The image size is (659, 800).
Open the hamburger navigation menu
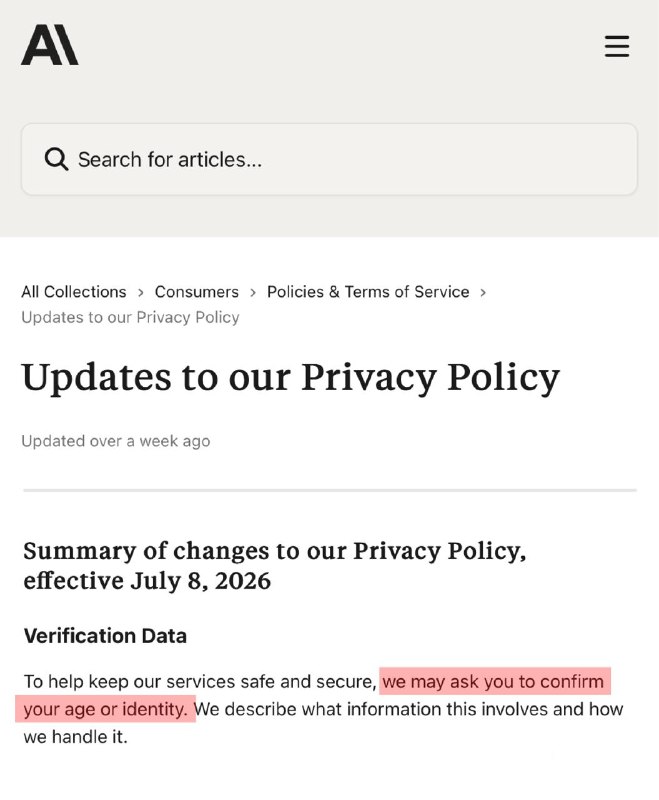617,46
